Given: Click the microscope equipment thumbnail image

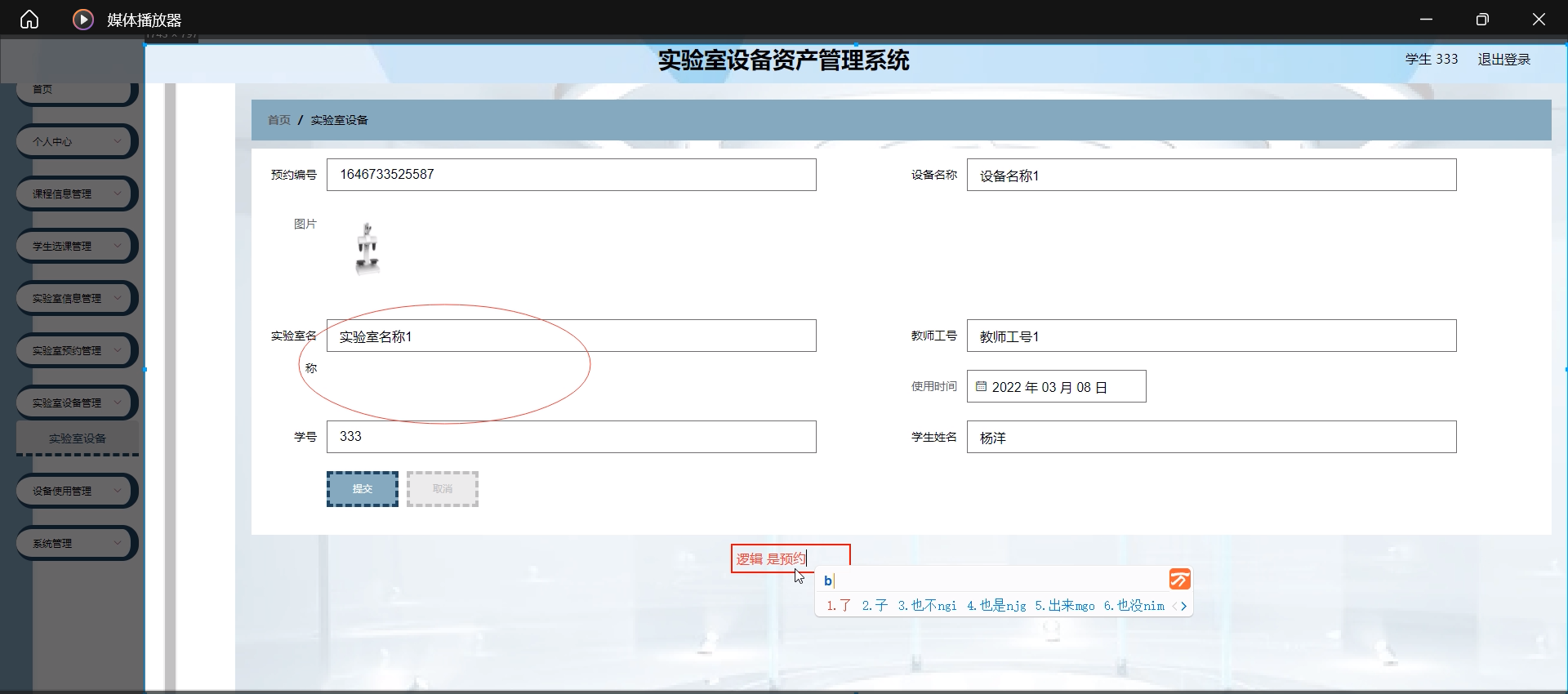Looking at the screenshot, I should [367, 248].
